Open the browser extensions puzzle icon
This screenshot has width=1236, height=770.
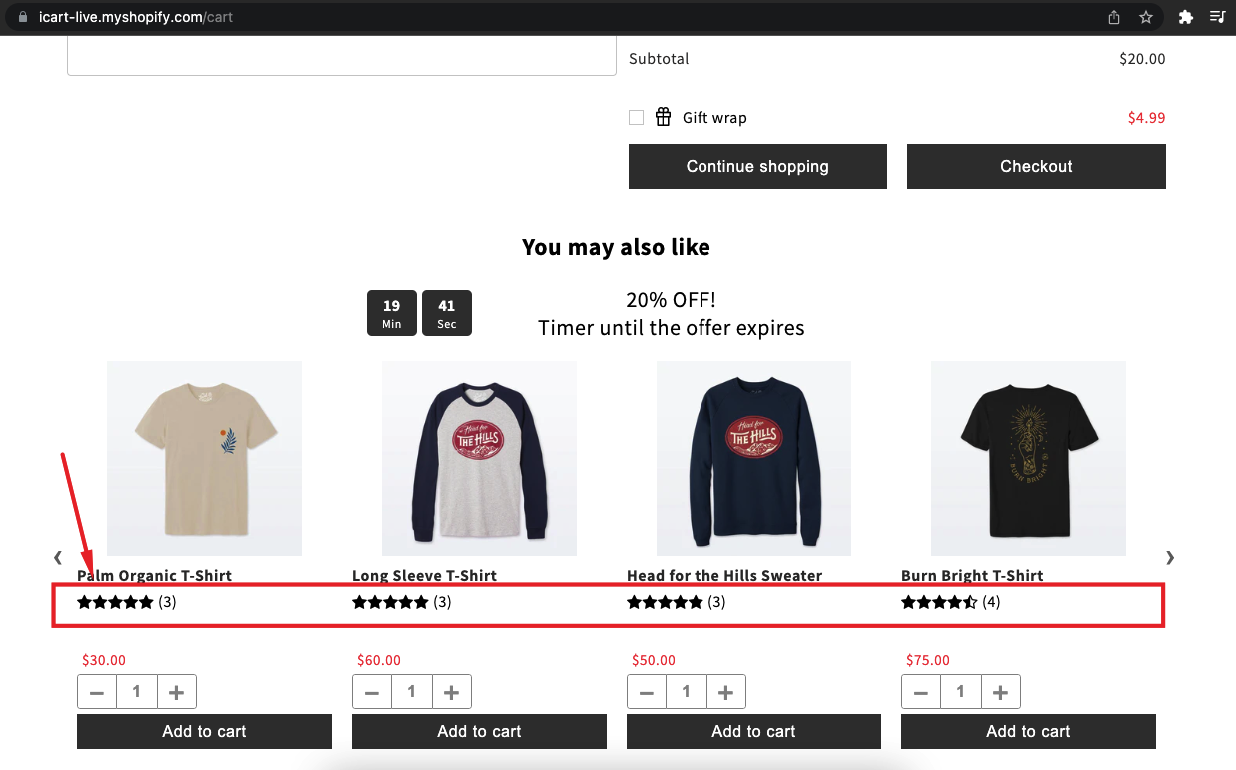coord(1186,17)
